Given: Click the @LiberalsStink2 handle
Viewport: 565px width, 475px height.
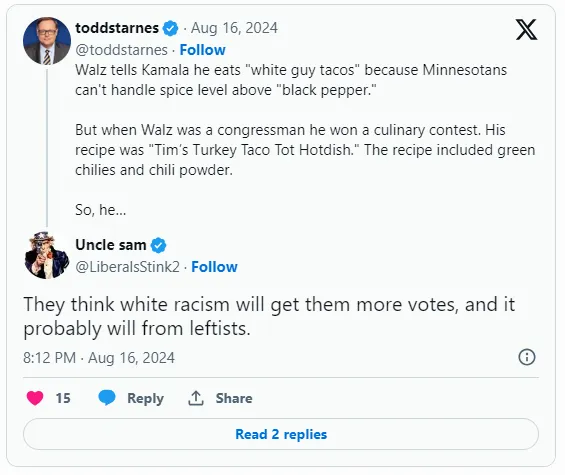Looking at the screenshot, I should (127, 267).
